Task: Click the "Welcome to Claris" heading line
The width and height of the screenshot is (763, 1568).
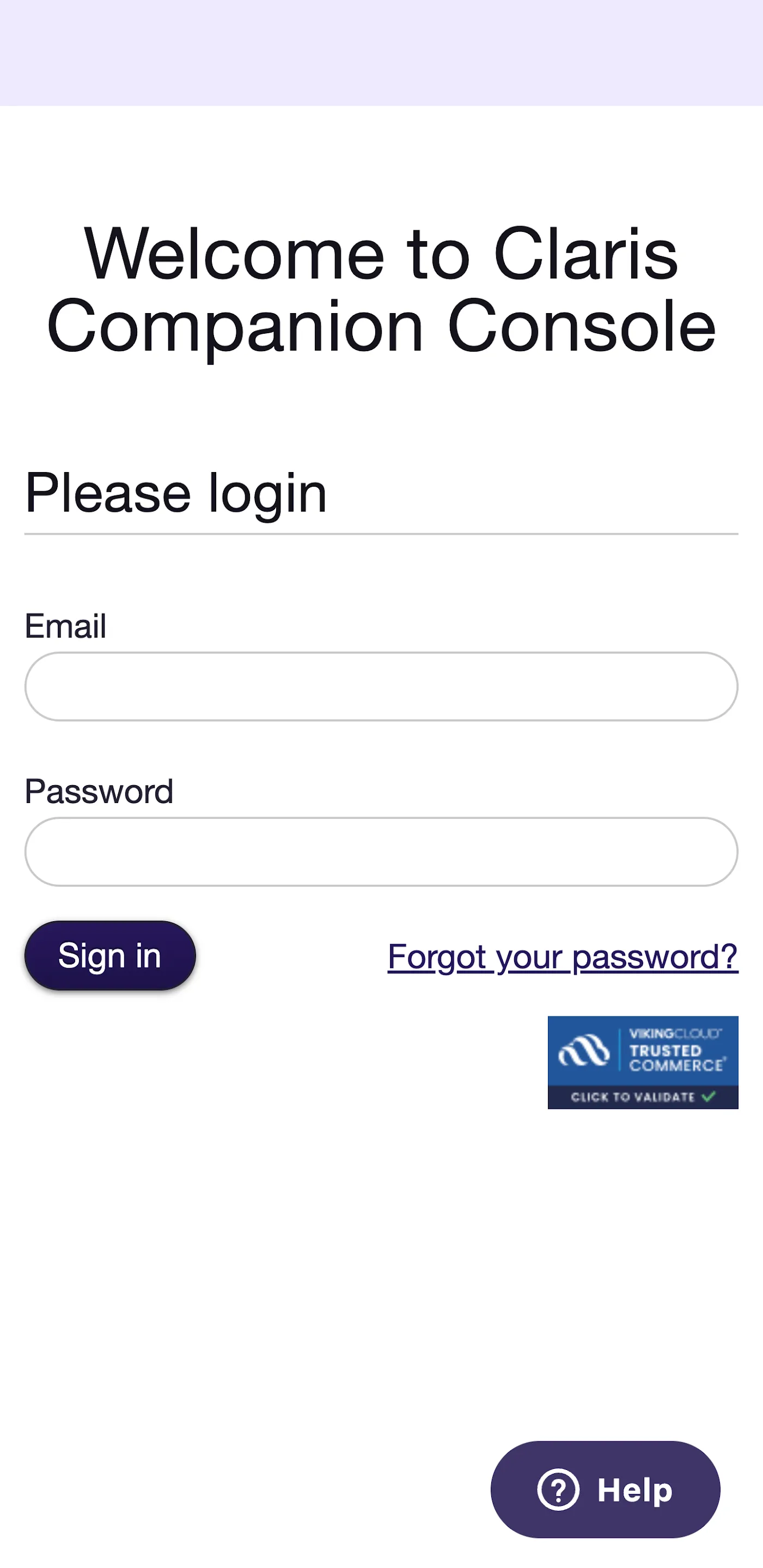Action: pyautogui.click(x=381, y=253)
